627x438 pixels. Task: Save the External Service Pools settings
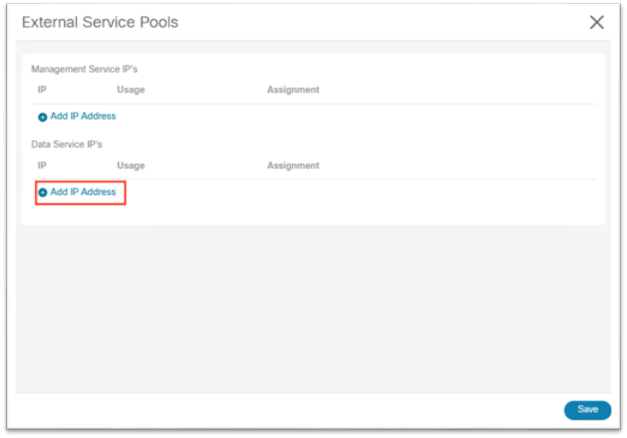pyautogui.click(x=587, y=410)
